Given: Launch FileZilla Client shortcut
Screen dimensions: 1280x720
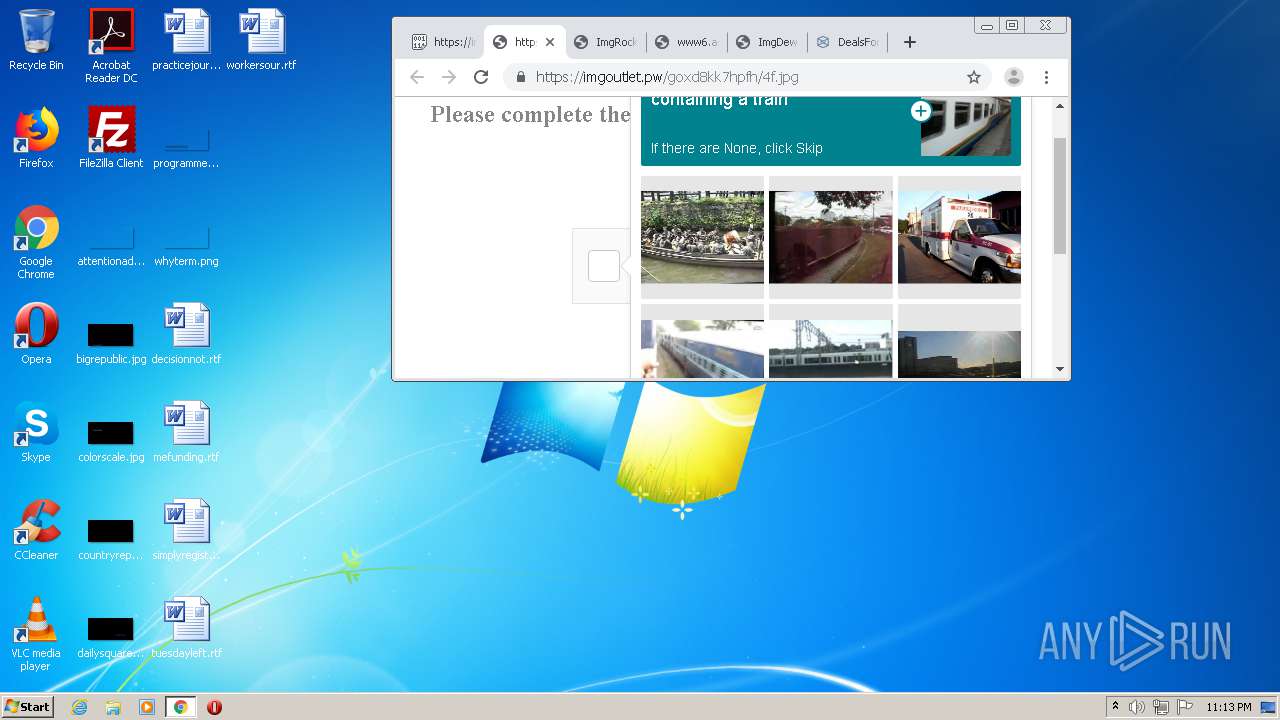Looking at the screenshot, I should coord(111,138).
